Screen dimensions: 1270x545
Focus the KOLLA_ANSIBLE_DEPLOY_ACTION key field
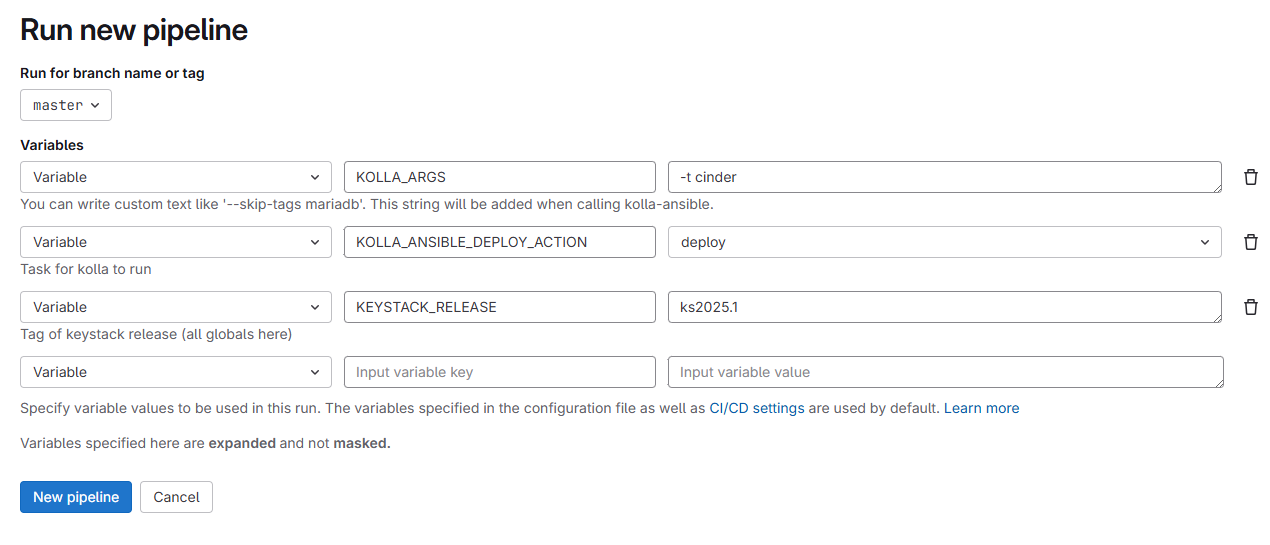(x=499, y=242)
